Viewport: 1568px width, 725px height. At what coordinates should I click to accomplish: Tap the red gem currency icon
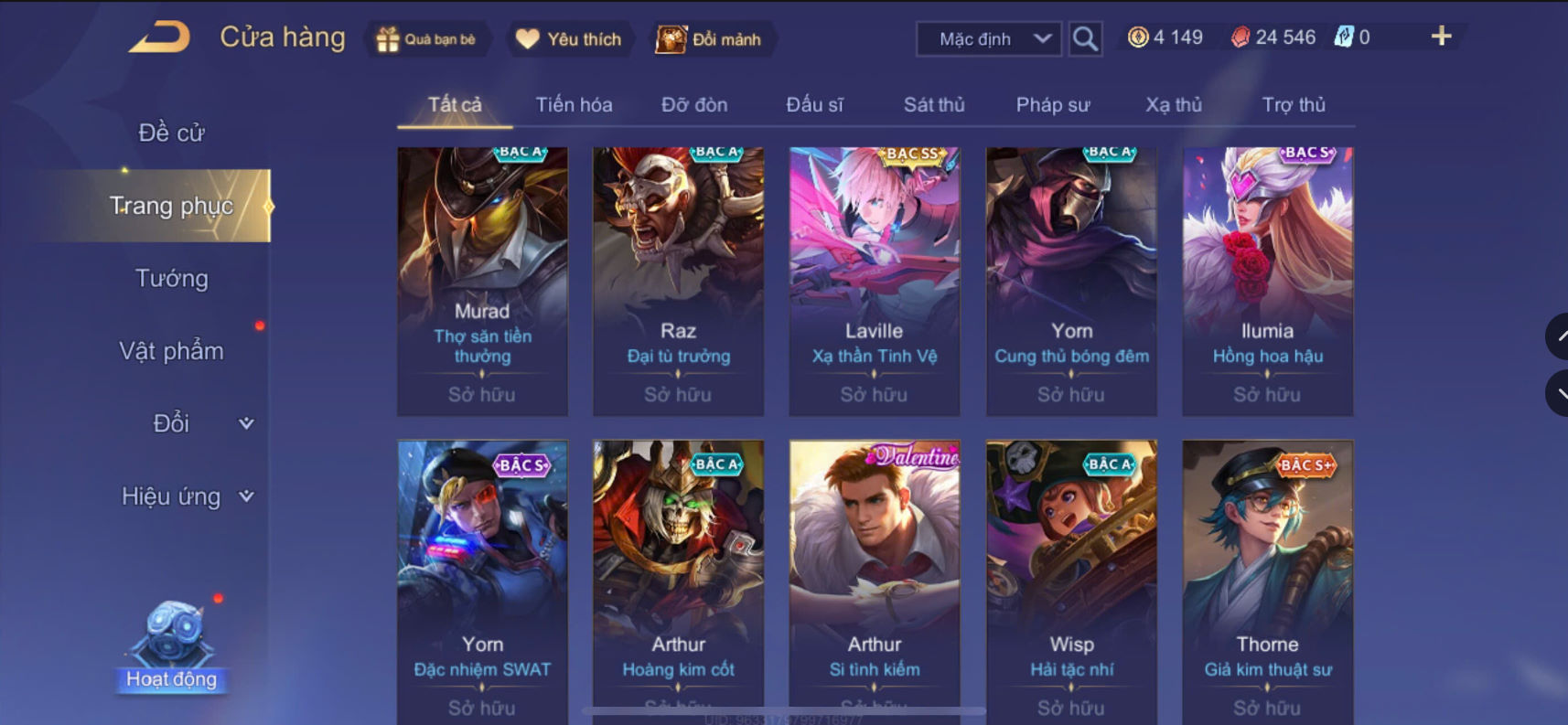1240,37
